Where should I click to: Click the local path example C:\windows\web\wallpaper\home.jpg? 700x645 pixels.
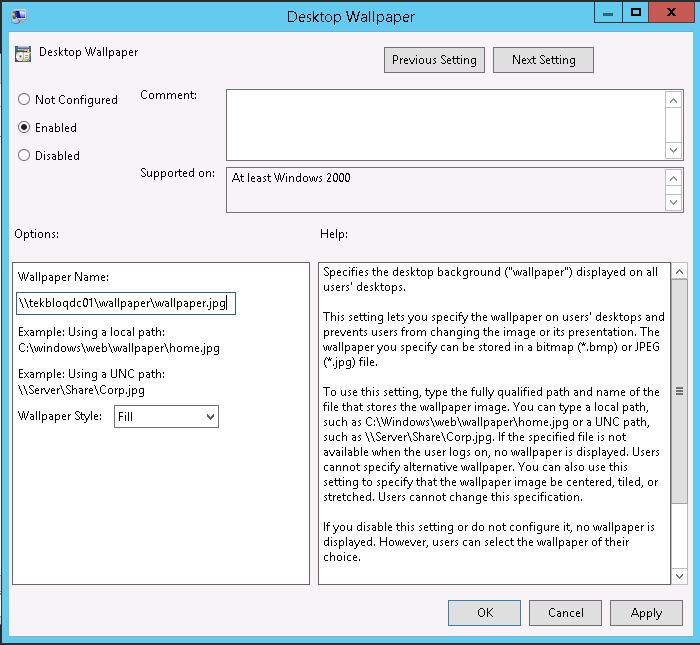(x=119, y=348)
